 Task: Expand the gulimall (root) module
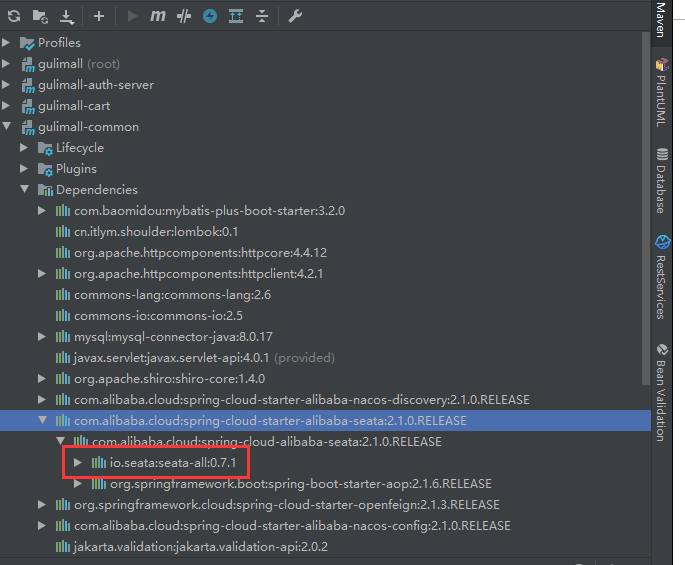6,63
